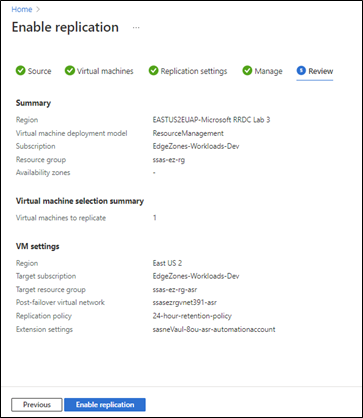Screen dimensions: 363x418
Task: Click the Subscription value EdgeZones-Workloads-Dev in Summary
Action: 196,146
